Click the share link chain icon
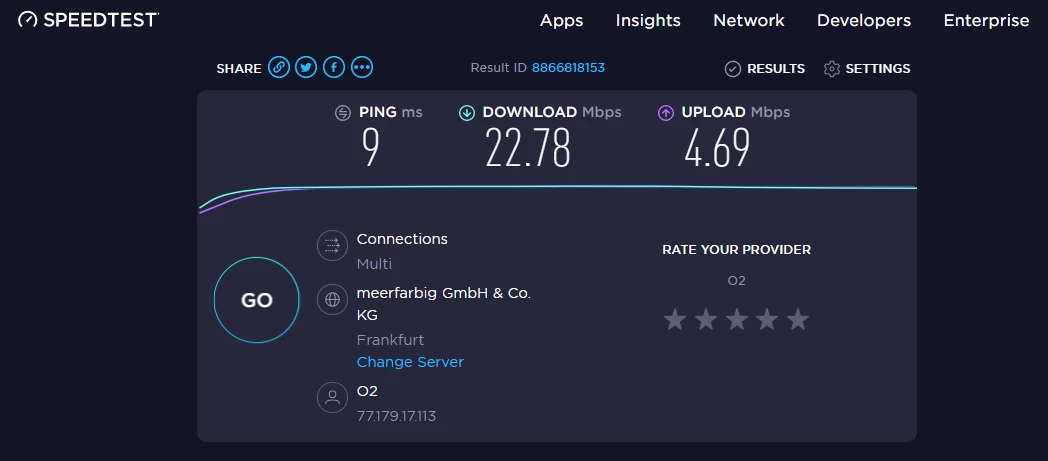Viewport: 1048px width, 461px height. [279, 68]
